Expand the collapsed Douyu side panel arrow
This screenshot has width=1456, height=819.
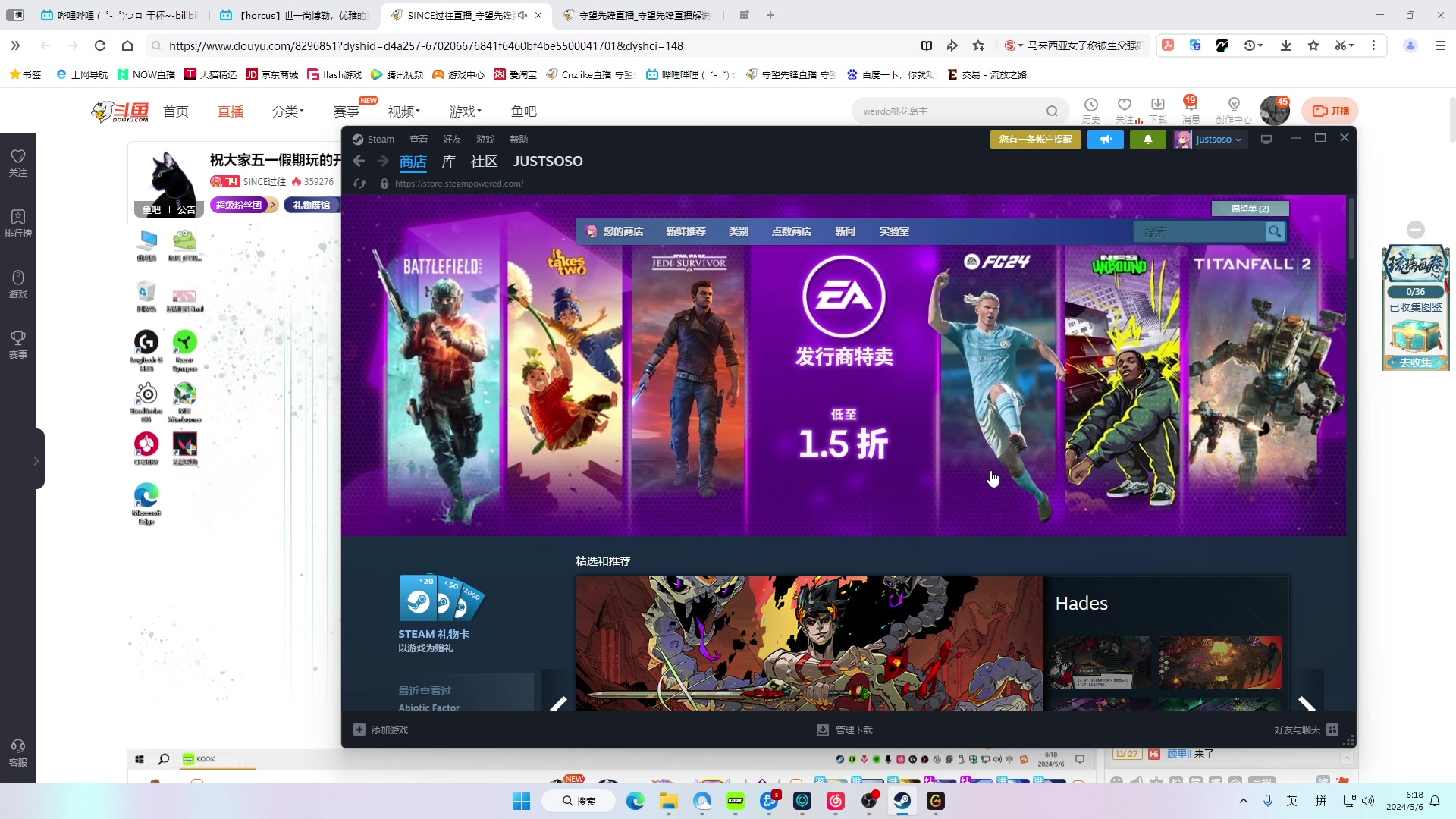pos(36,460)
